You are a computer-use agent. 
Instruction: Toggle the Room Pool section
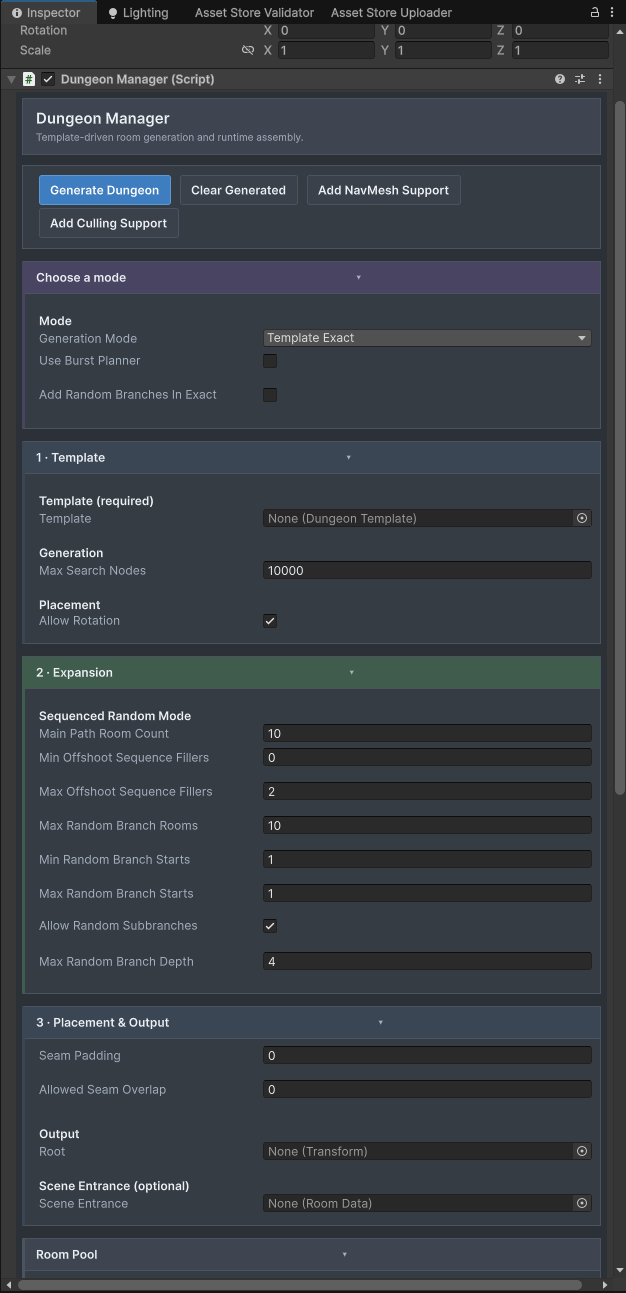point(311,1254)
